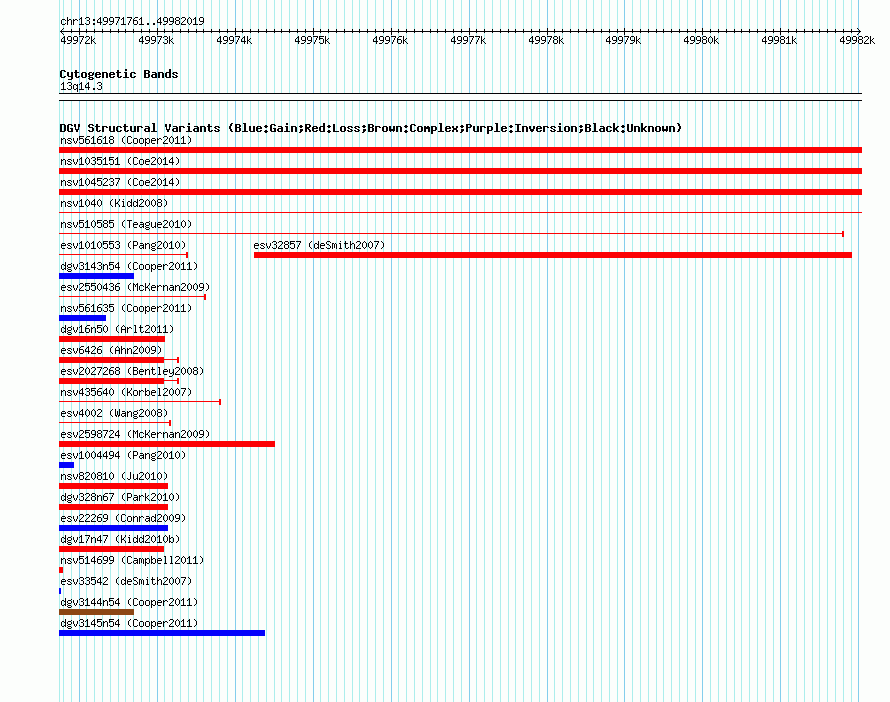Open the esv2550436 (McKernan2009) label
This screenshot has width=890, height=702.
pos(135,287)
